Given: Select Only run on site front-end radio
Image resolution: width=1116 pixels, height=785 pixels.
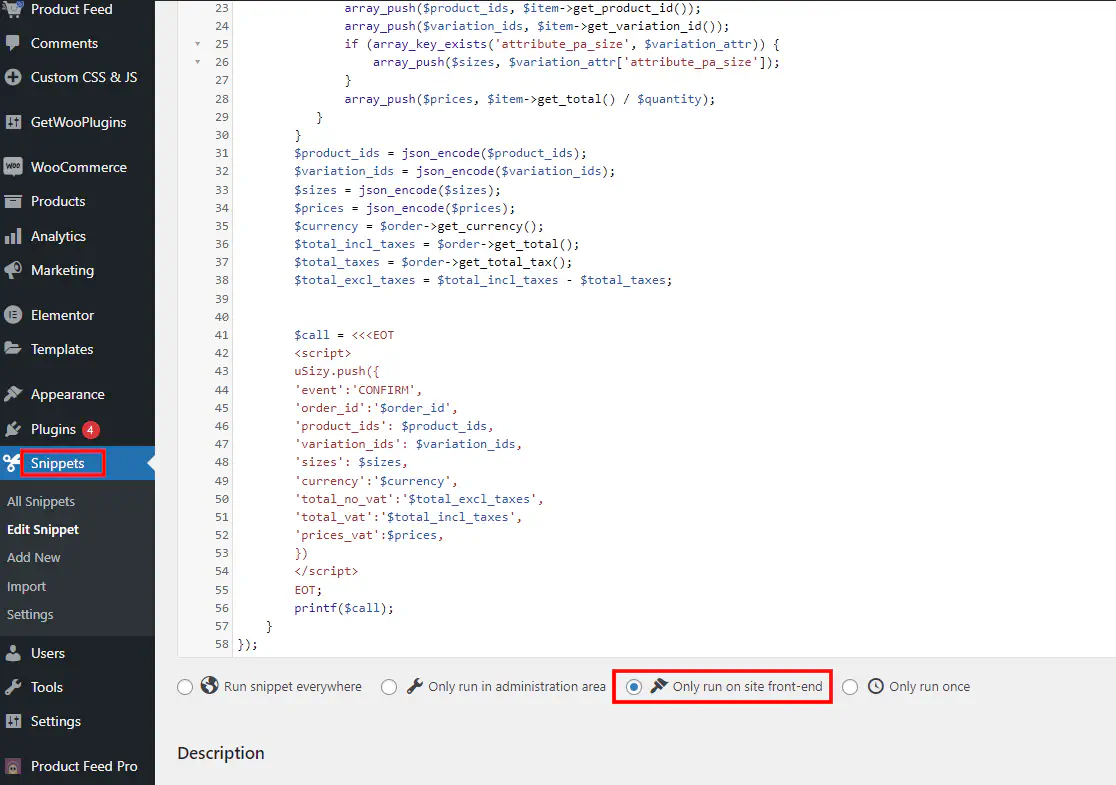Looking at the screenshot, I should click(634, 687).
